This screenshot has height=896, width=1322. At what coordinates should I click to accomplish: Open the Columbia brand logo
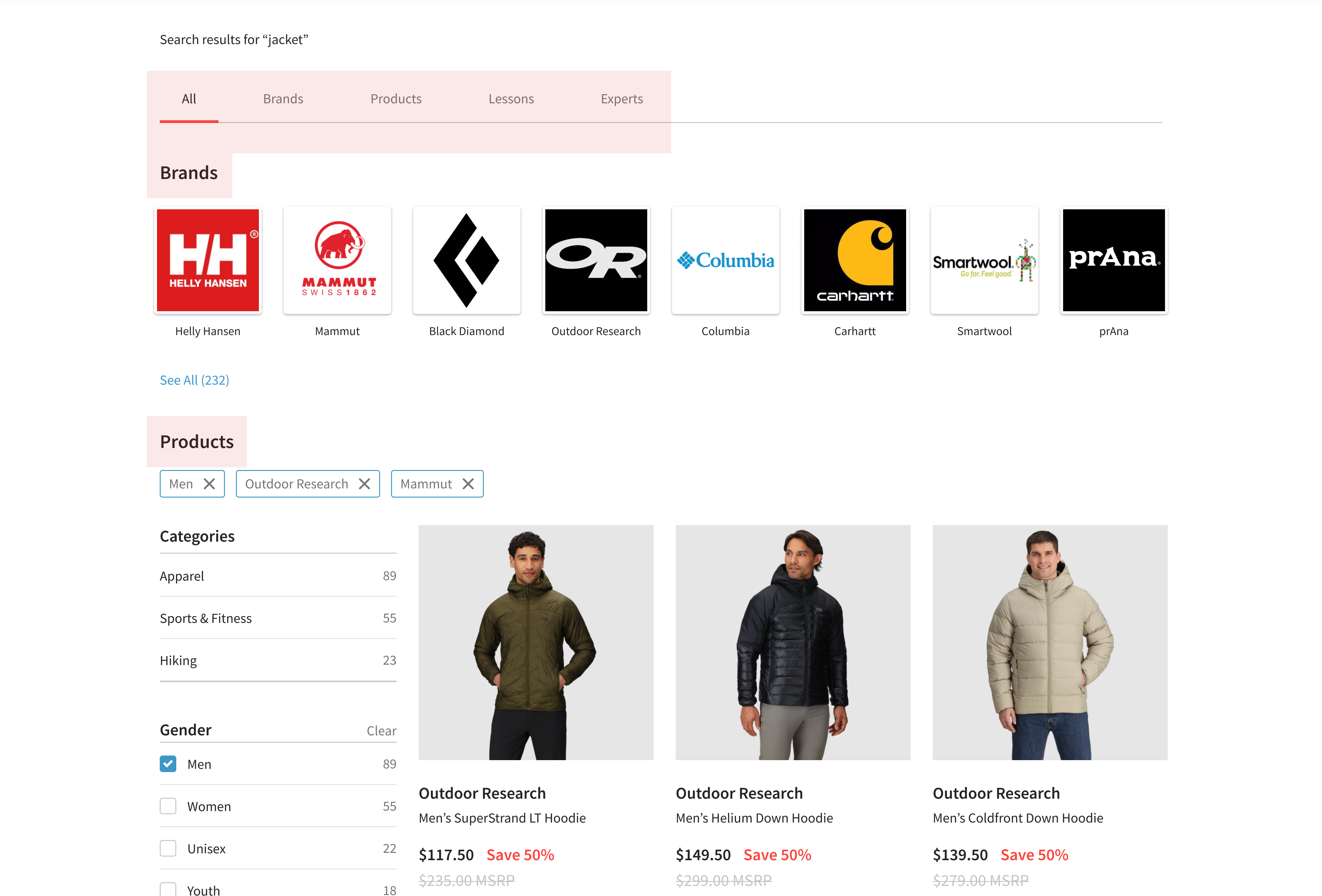tap(725, 260)
